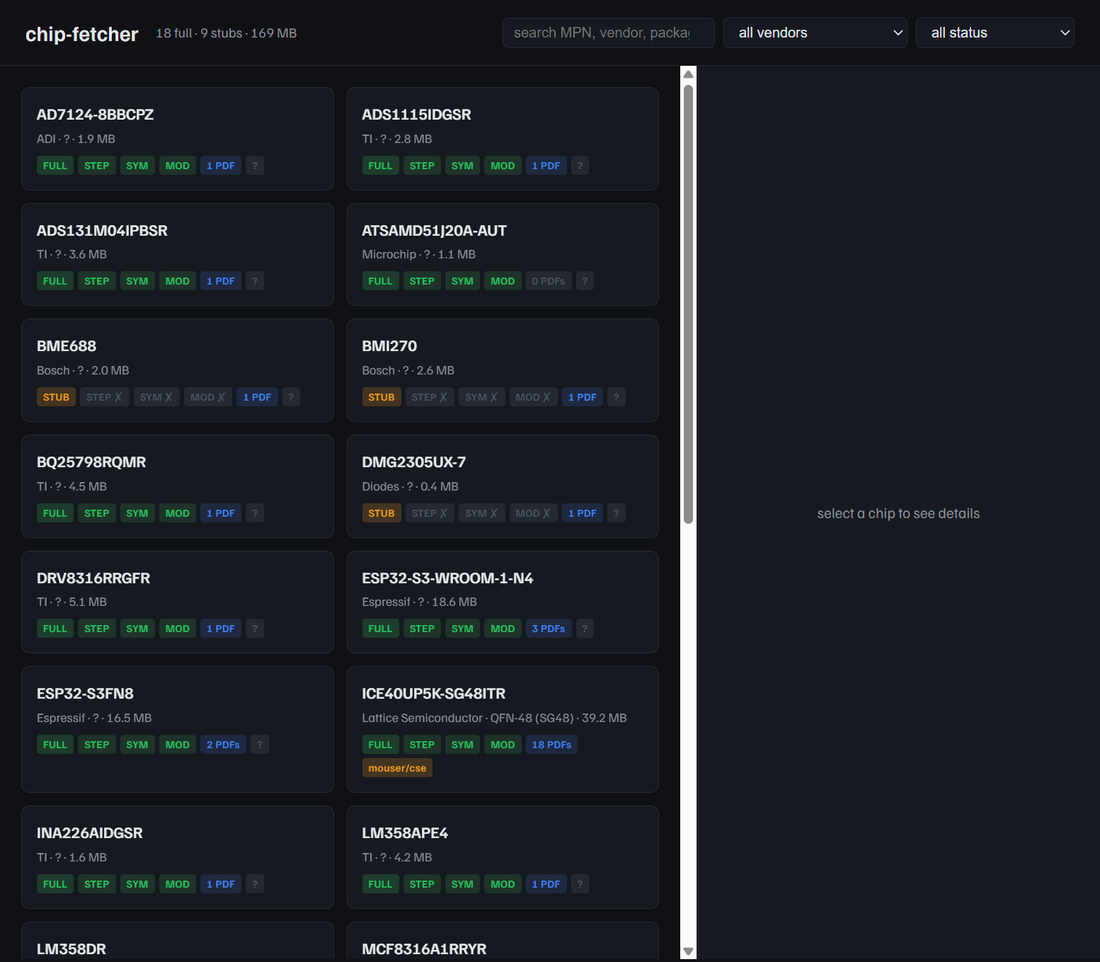This screenshot has height=962, width=1100.
Task: Open the ADS1115IDGSR chip card
Action: click(x=502, y=139)
